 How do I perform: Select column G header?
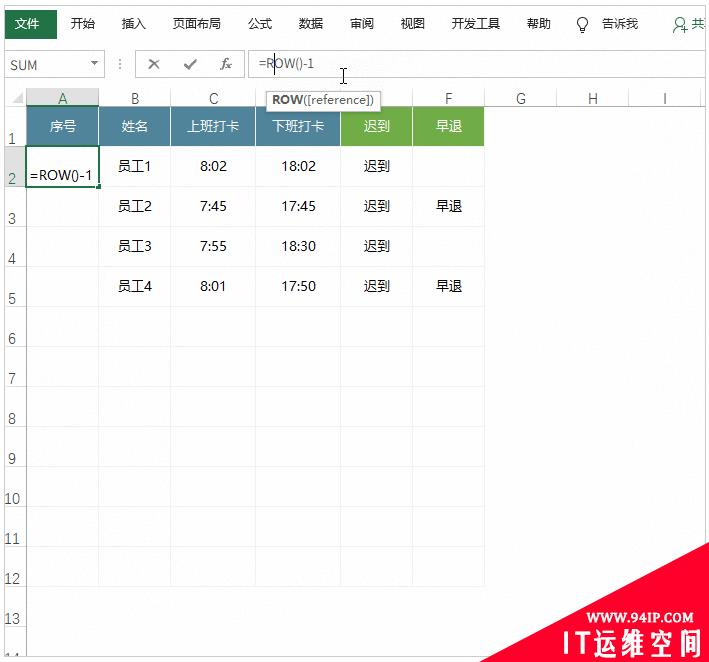click(520, 98)
